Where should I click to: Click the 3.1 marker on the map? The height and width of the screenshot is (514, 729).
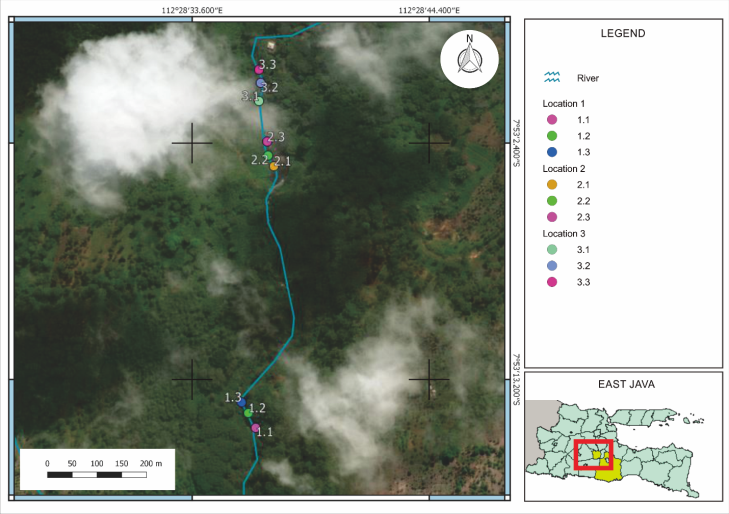coord(258,101)
